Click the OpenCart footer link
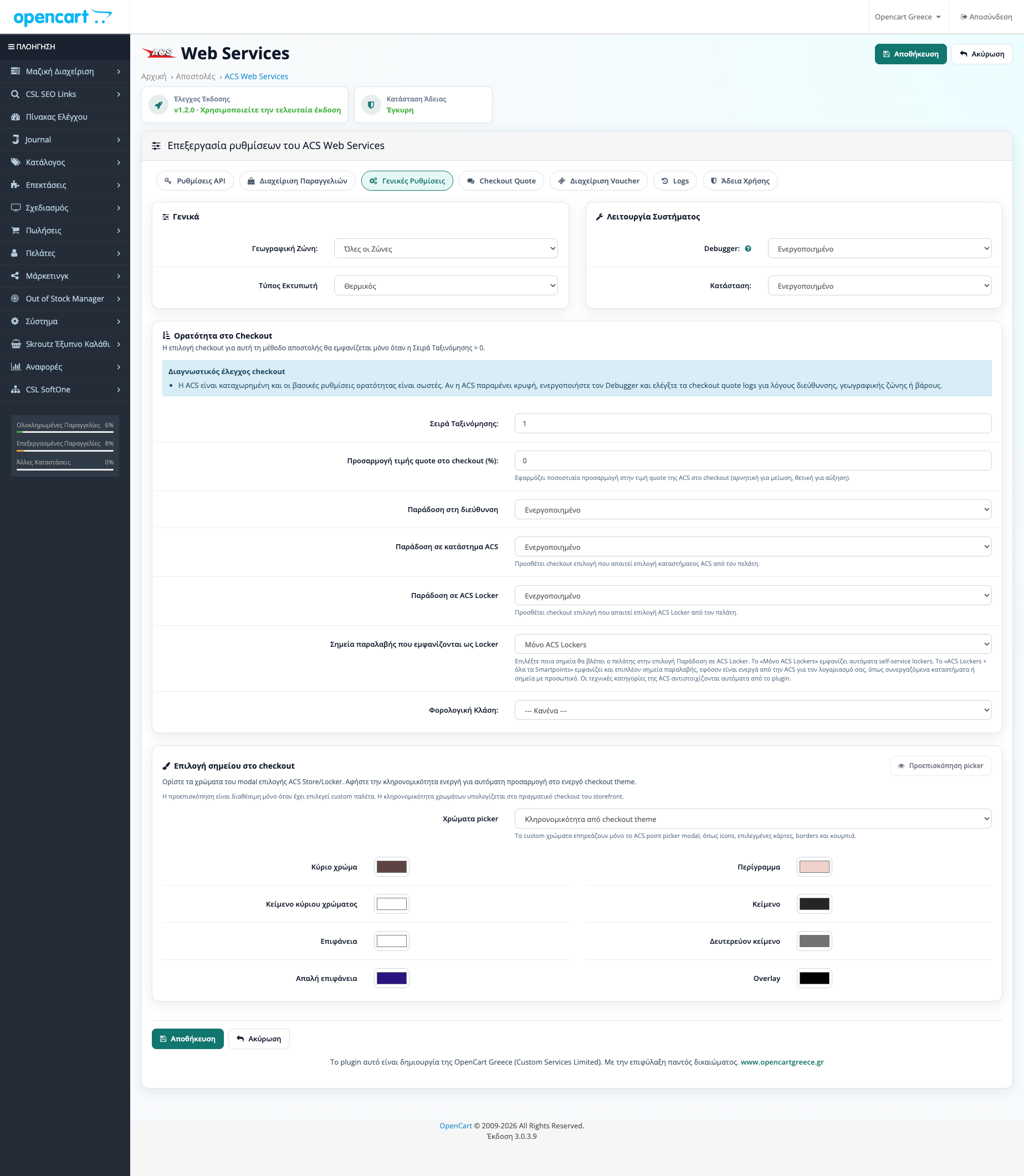The height and width of the screenshot is (1176, 1024). point(455,1126)
